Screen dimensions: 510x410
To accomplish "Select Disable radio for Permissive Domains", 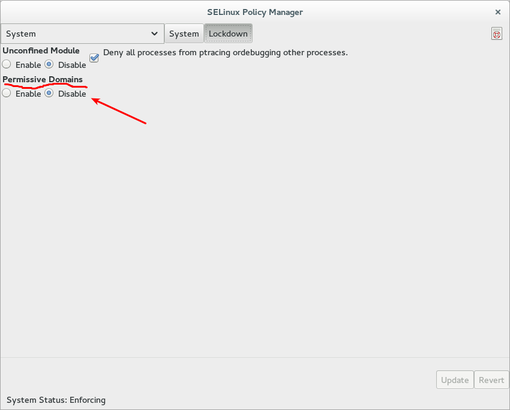I will tap(49, 93).
